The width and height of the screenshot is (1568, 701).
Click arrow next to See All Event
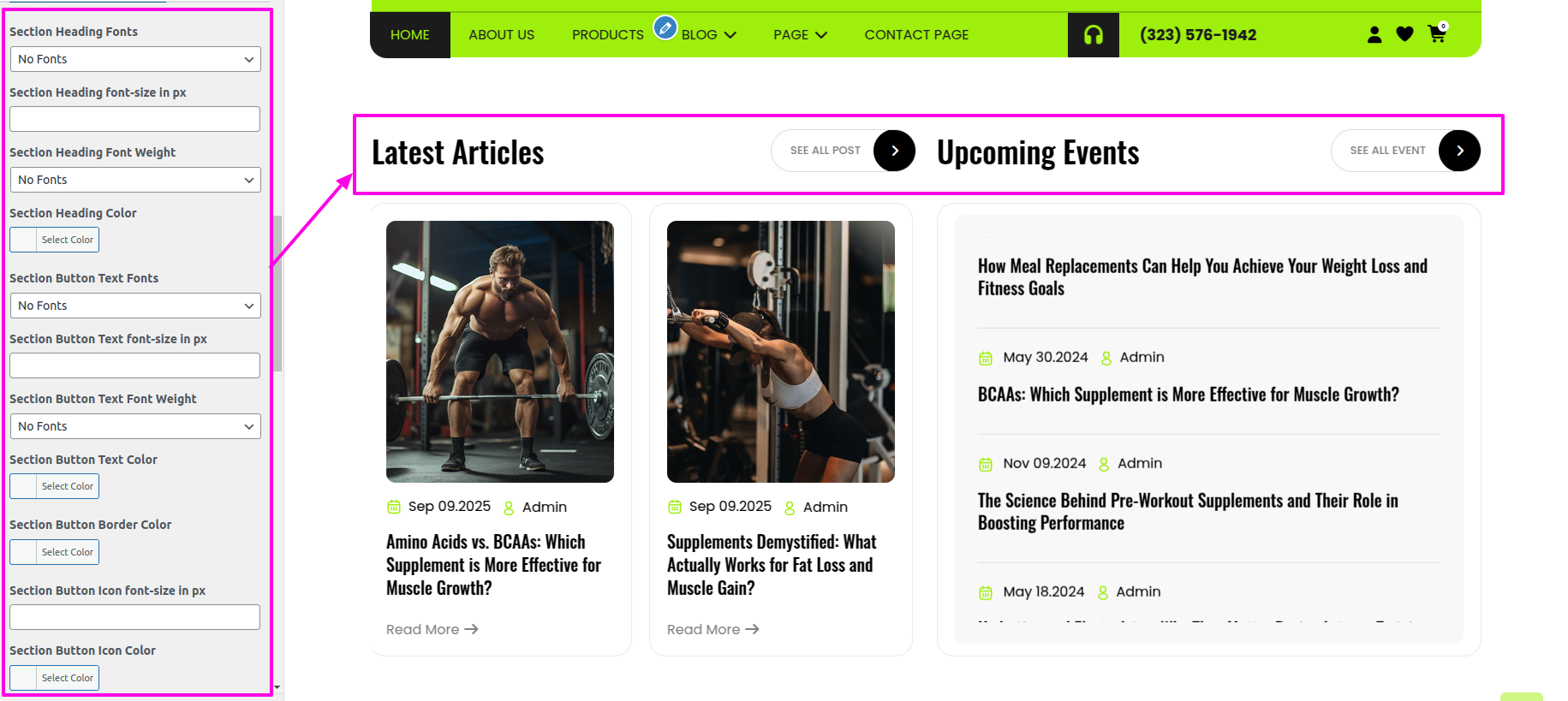pyautogui.click(x=1459, y=151)
